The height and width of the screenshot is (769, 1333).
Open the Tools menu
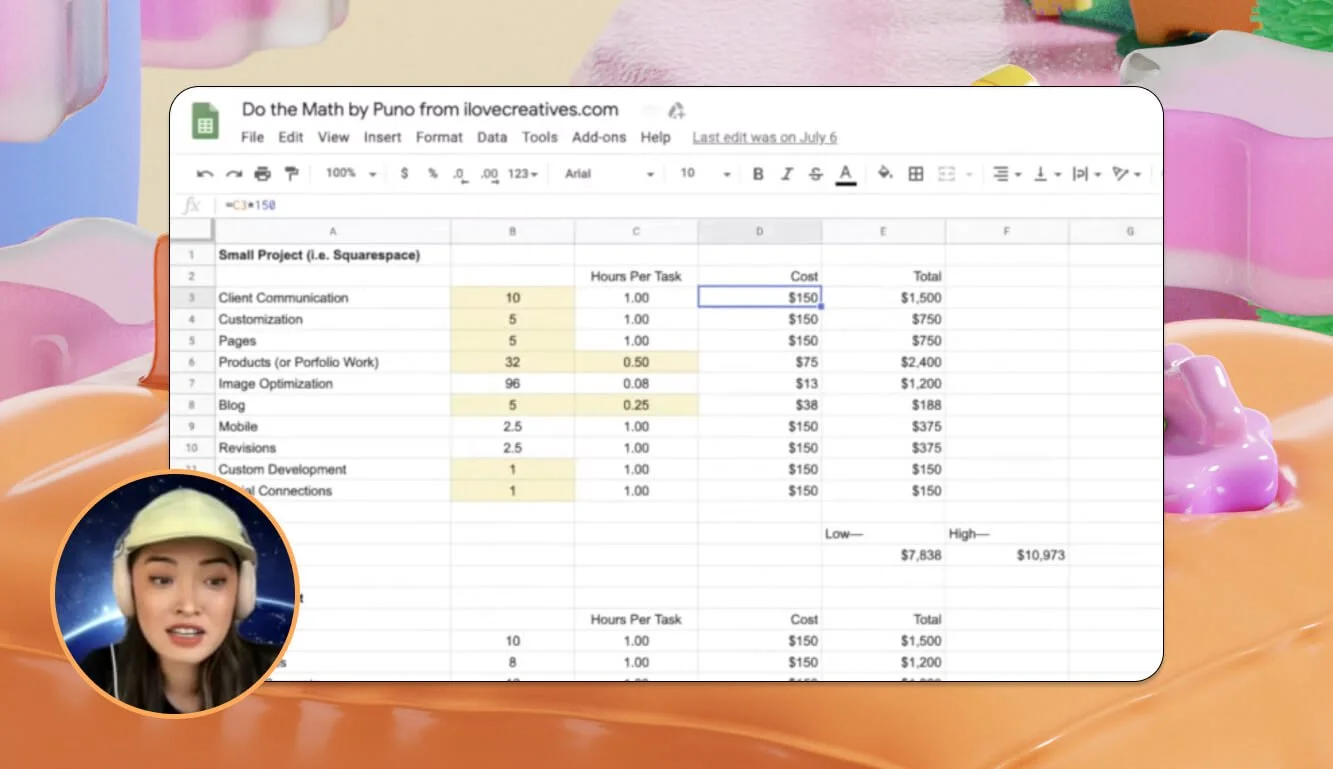click(x=540, y=138)
